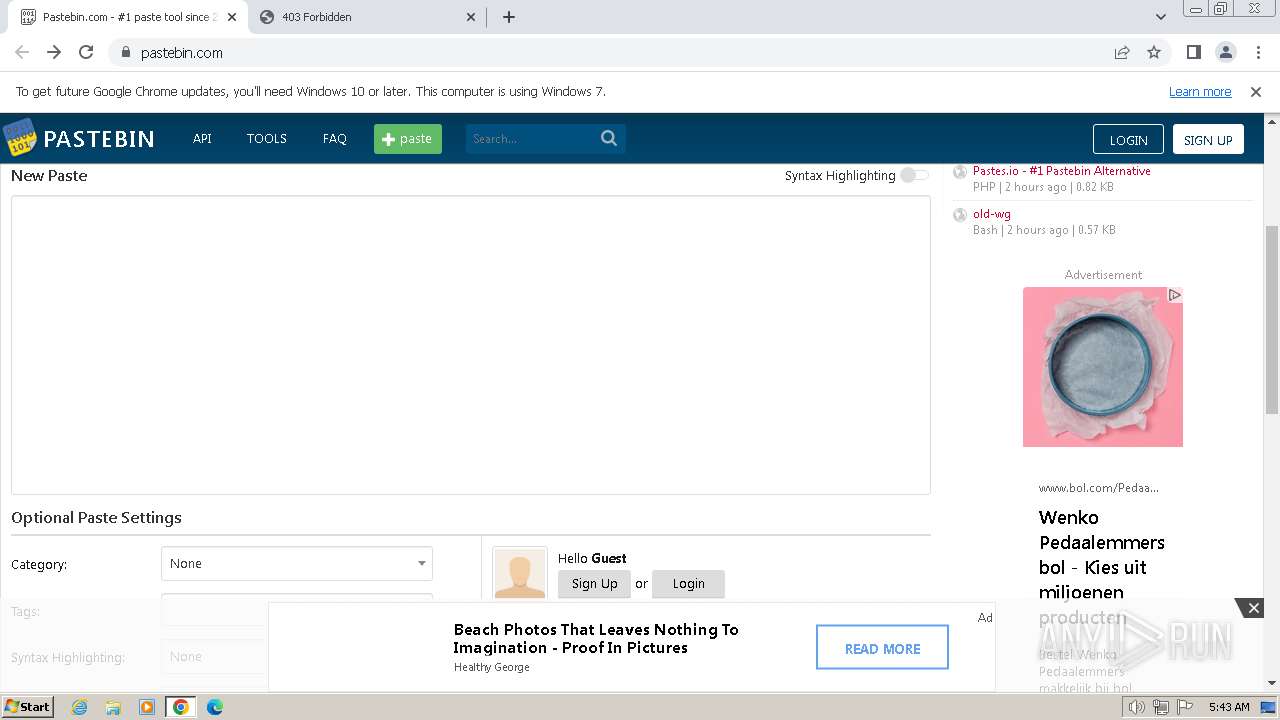Switch to the Pastebin.com tab

coord(128,17)
